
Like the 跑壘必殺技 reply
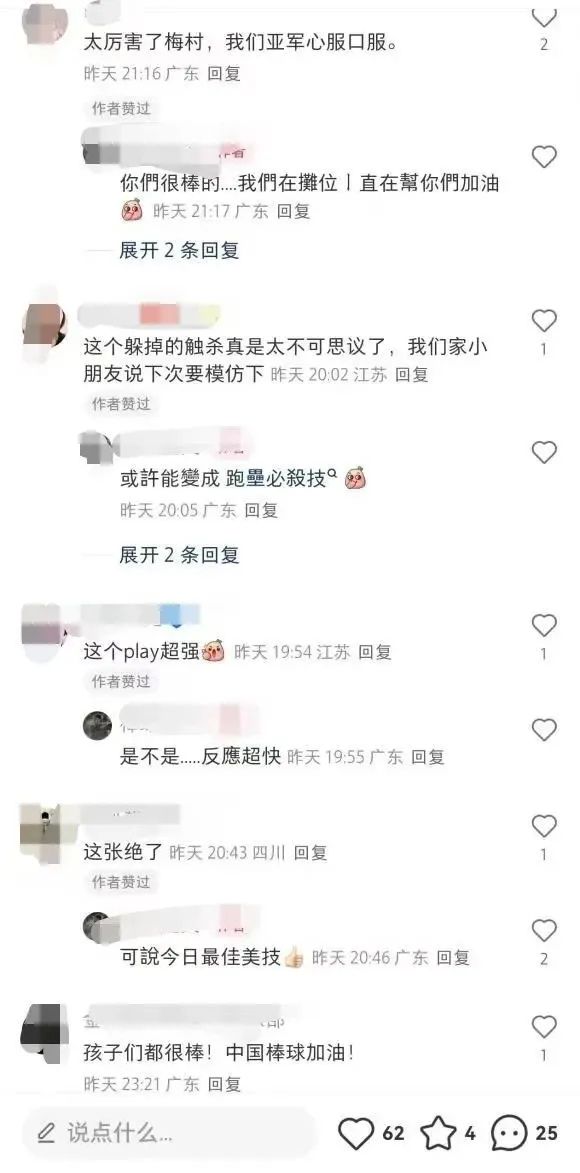[544, 453]
